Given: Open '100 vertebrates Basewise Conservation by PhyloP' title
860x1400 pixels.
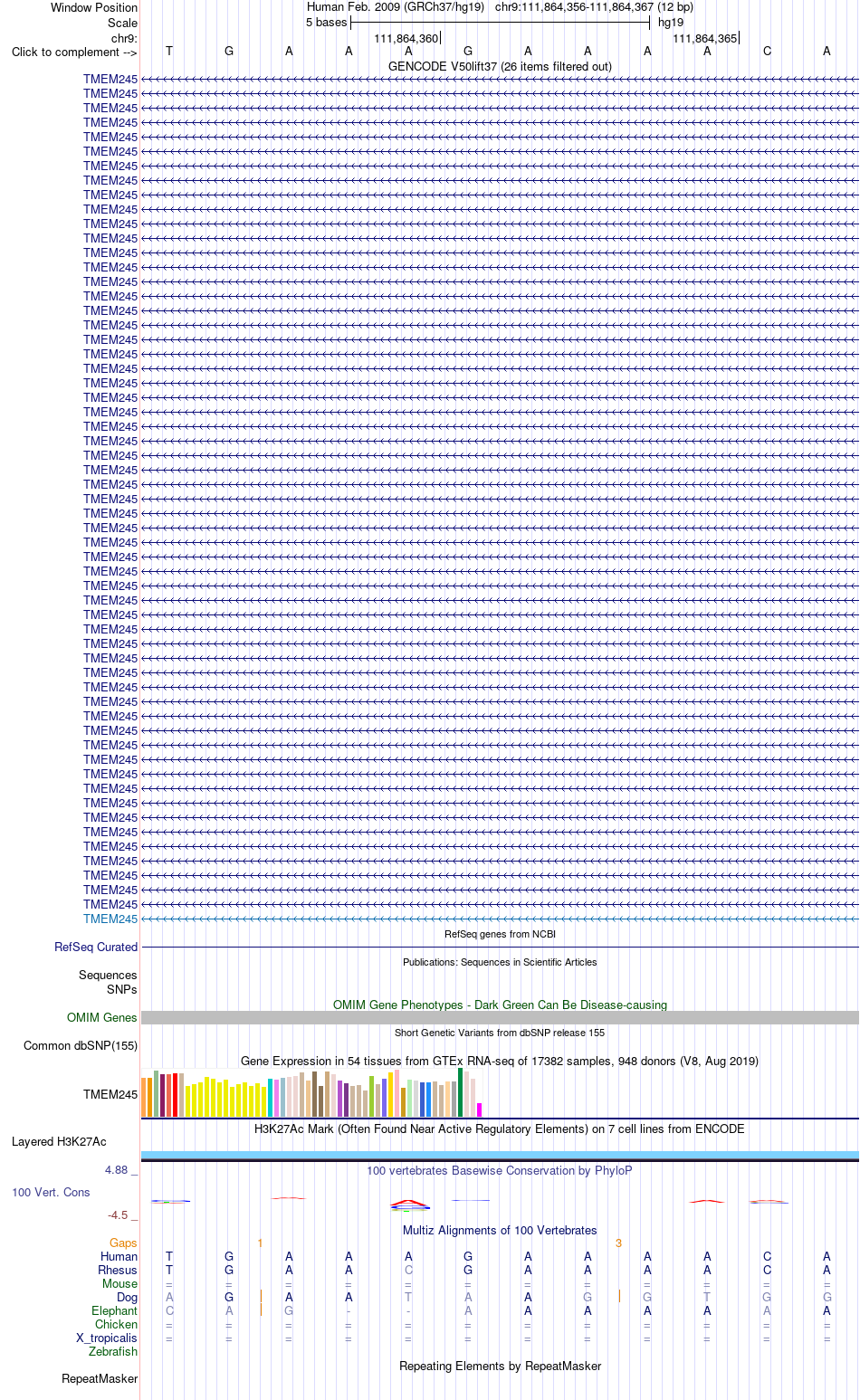Looking at the screenshot, I should click(x=500, y=1170).
